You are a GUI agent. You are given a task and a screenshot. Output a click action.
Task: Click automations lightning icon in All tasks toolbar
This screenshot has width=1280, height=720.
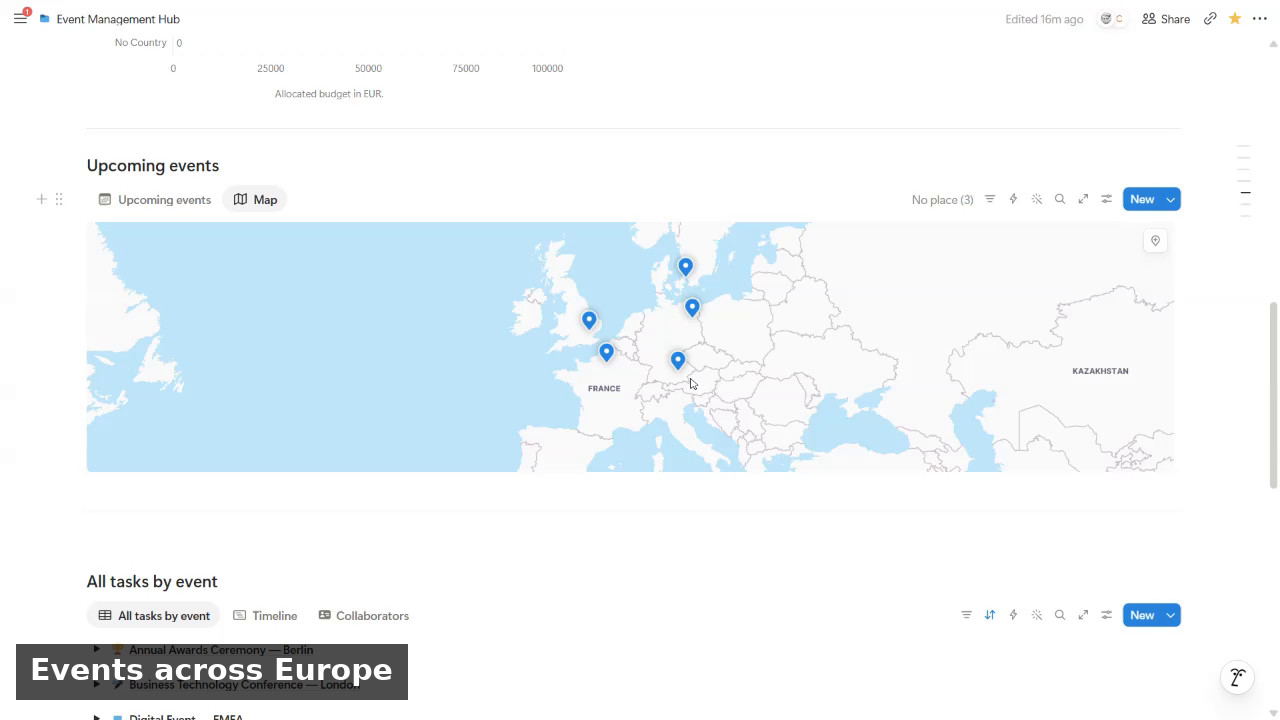click(x=1013, y=615)
